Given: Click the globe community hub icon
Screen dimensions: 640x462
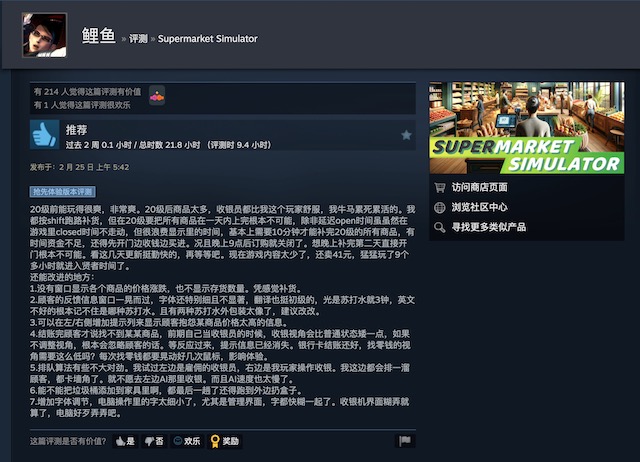Looking at the screenshot, I should coord(440,207).
